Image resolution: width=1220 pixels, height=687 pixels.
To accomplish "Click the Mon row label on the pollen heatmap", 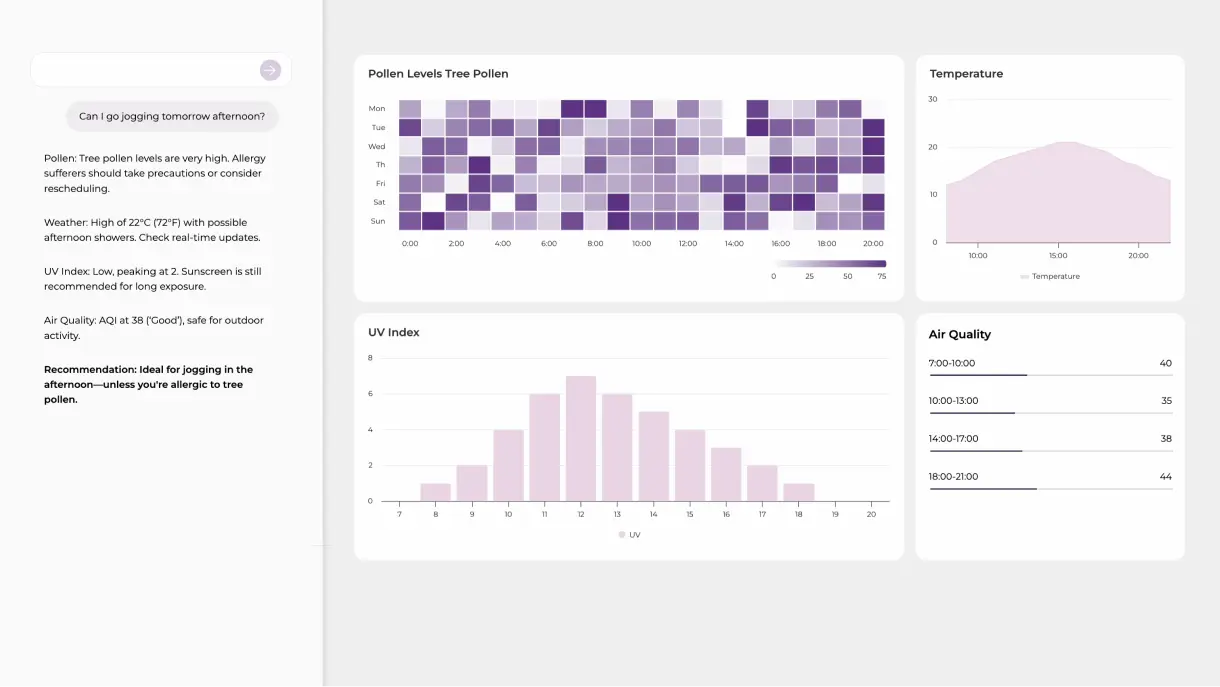I will point(376,108).
